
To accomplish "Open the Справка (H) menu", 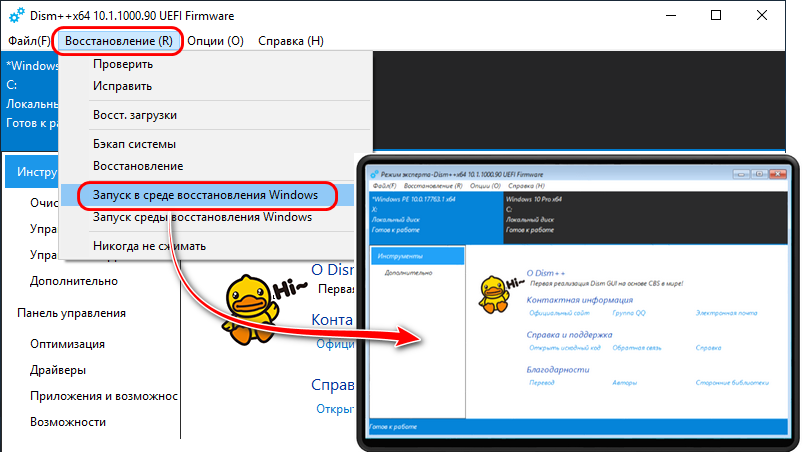I will click(x=290, y=41).
